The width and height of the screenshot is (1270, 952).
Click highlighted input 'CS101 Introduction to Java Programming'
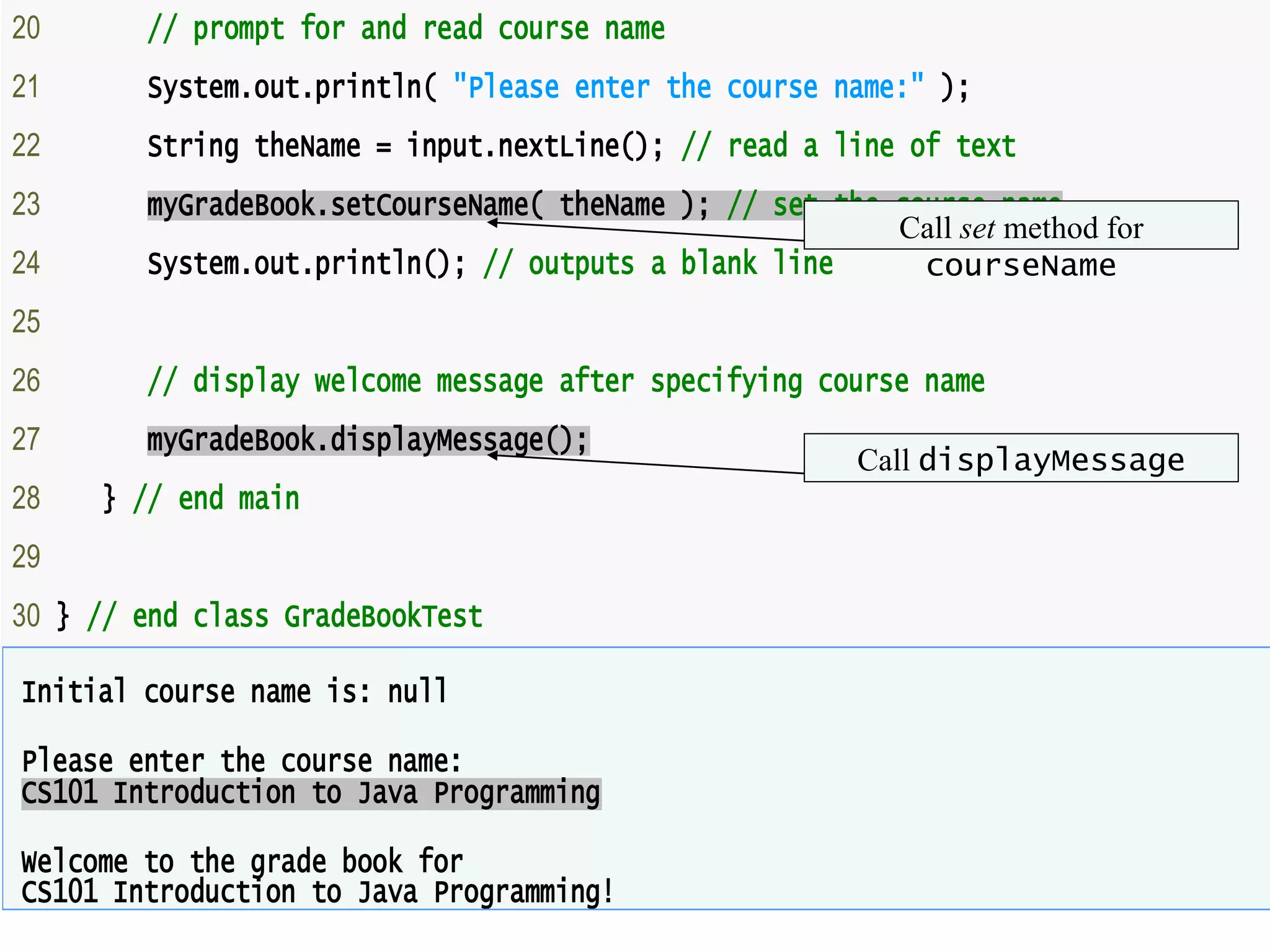point(311,793)
